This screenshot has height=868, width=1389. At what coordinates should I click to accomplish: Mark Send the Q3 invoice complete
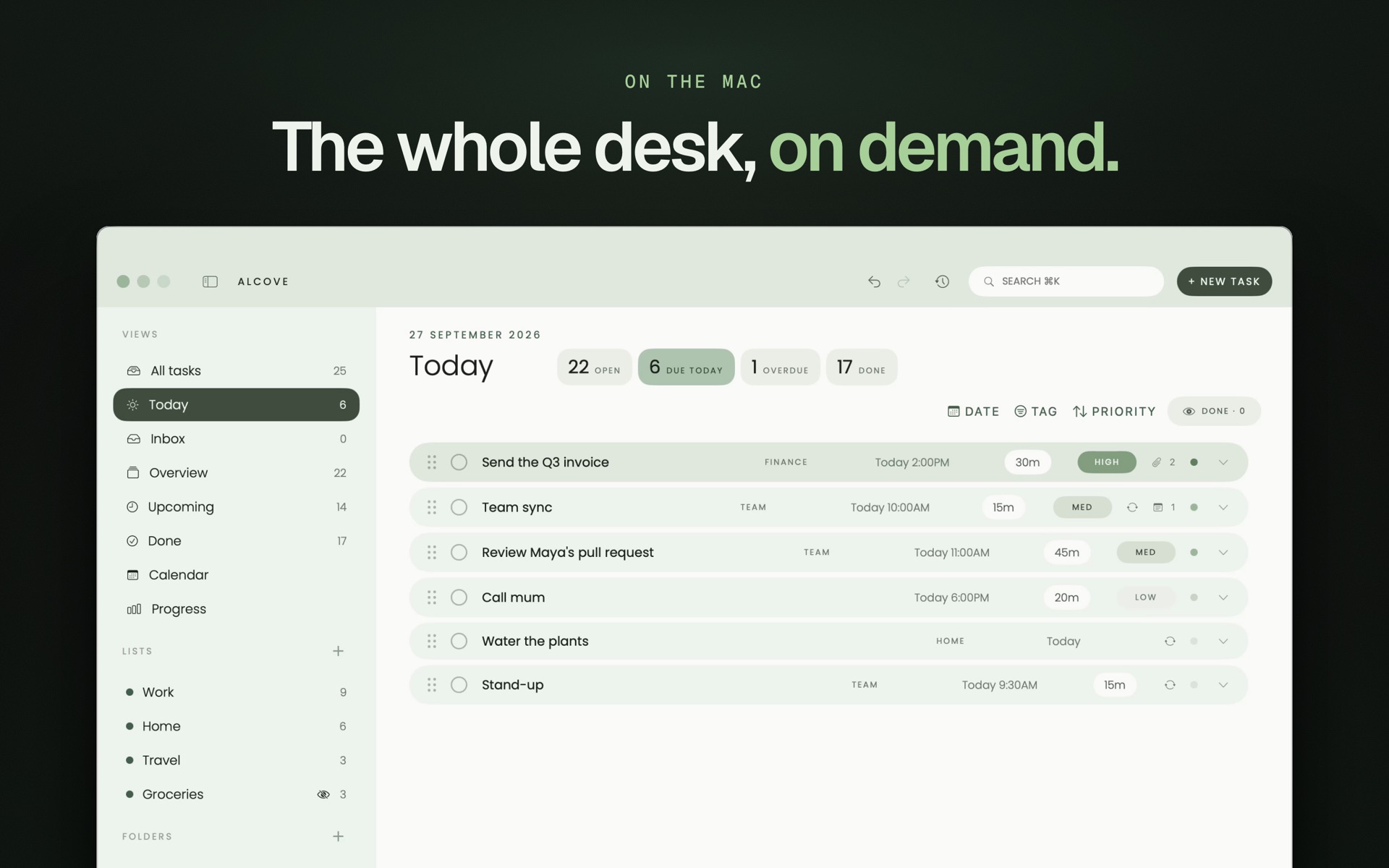click(459, 462)
